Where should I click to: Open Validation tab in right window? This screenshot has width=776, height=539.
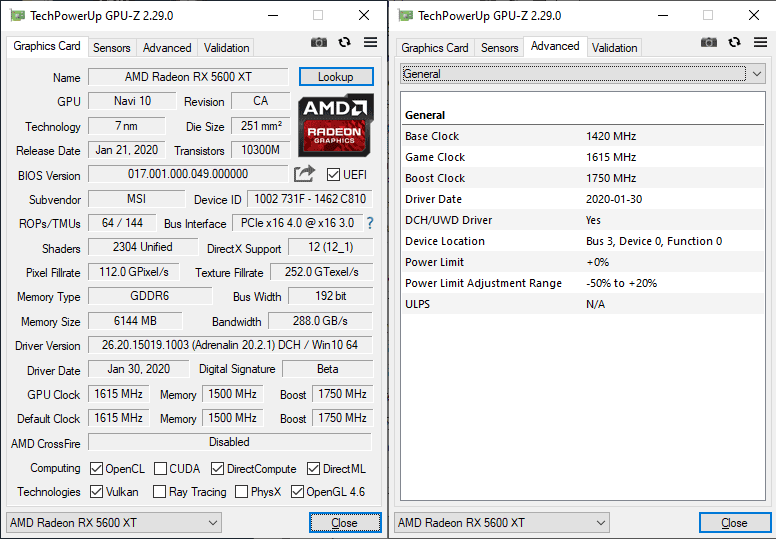click(x=615, y=48)
